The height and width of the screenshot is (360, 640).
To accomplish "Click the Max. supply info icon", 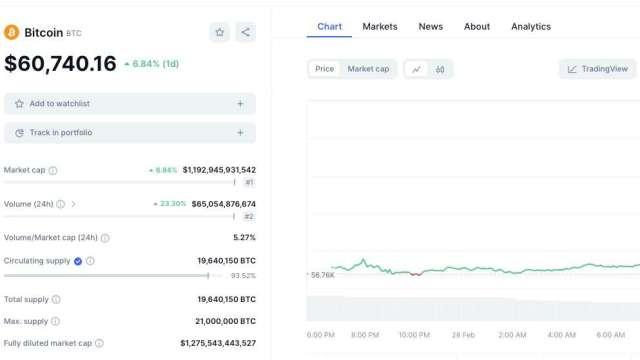I will pos(56,322).
